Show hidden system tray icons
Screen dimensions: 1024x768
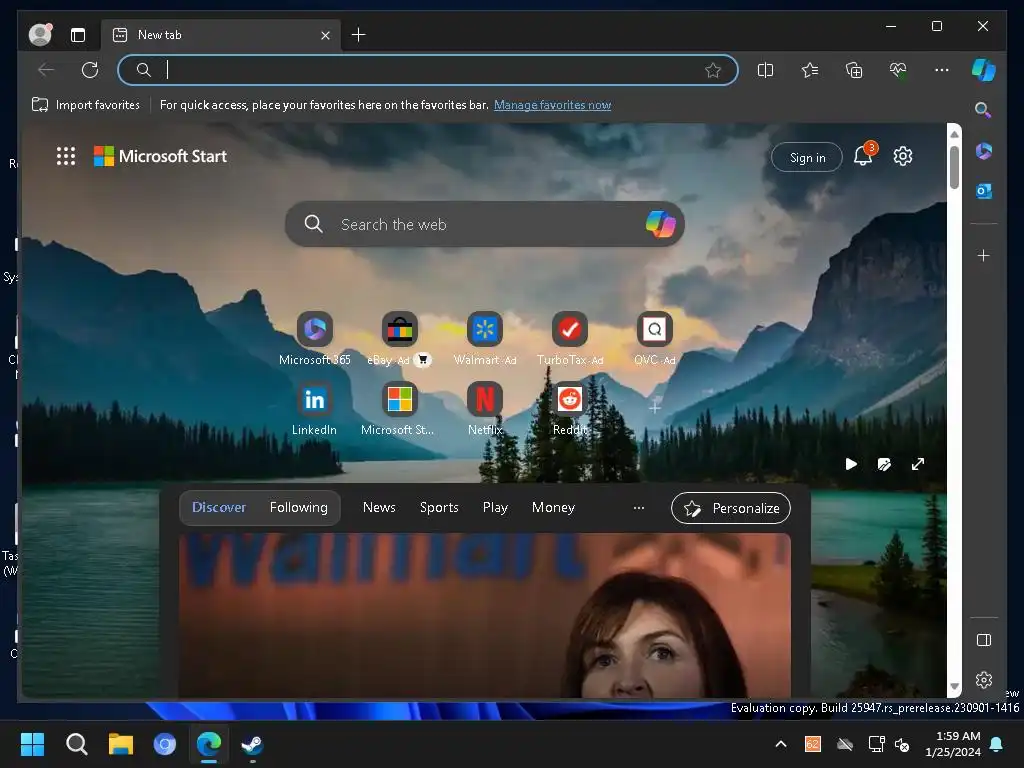[x=780, y=744]
